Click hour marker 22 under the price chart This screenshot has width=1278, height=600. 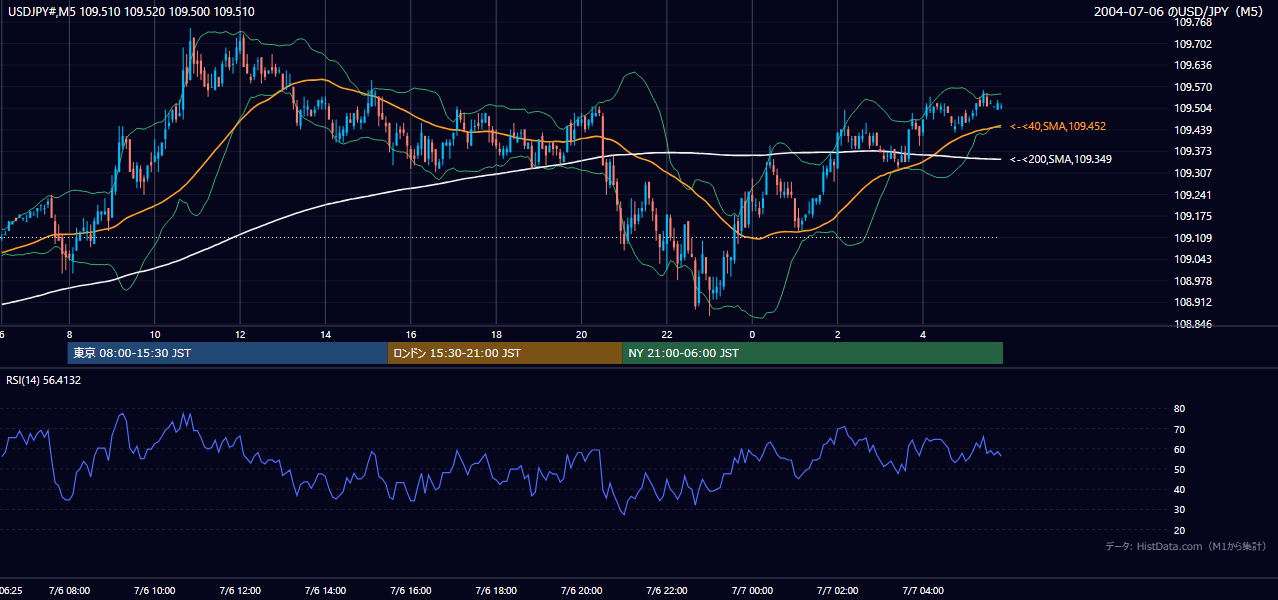tap(667, 334)
